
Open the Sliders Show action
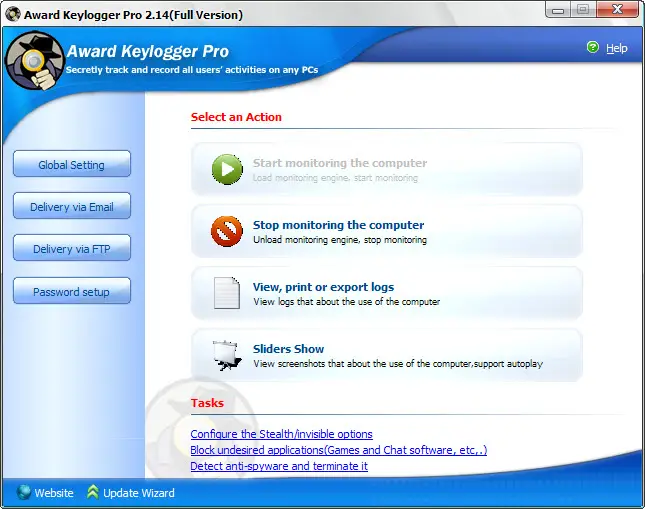tap(387, 355)
